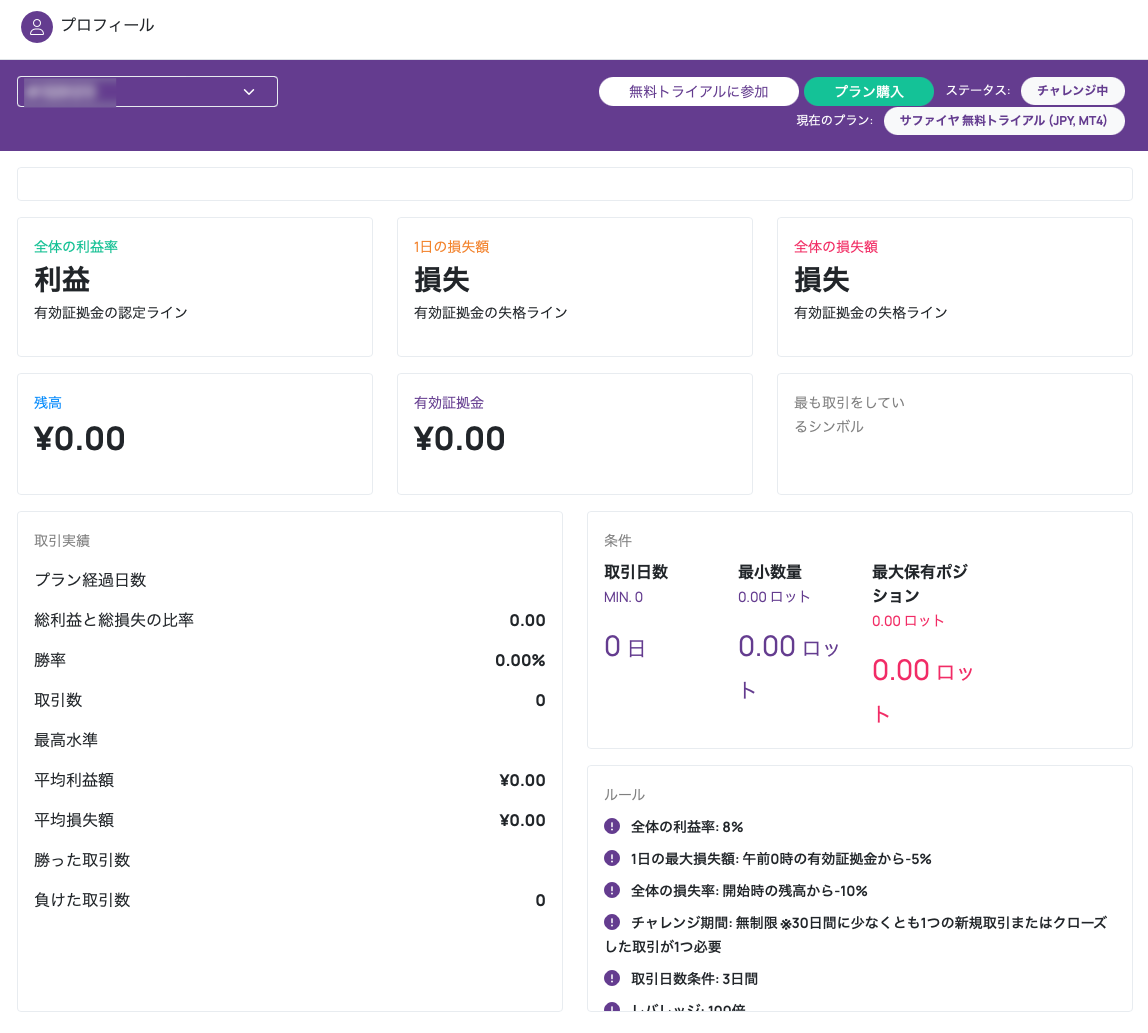1148x1033 pixels.
Task: Click 無料トライアルに参加 button
Action: (698, 92)
